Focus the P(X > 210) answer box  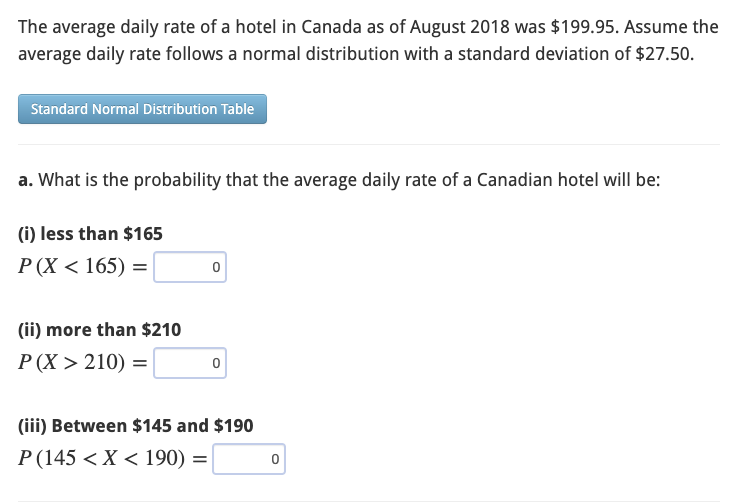click(190, 364)
